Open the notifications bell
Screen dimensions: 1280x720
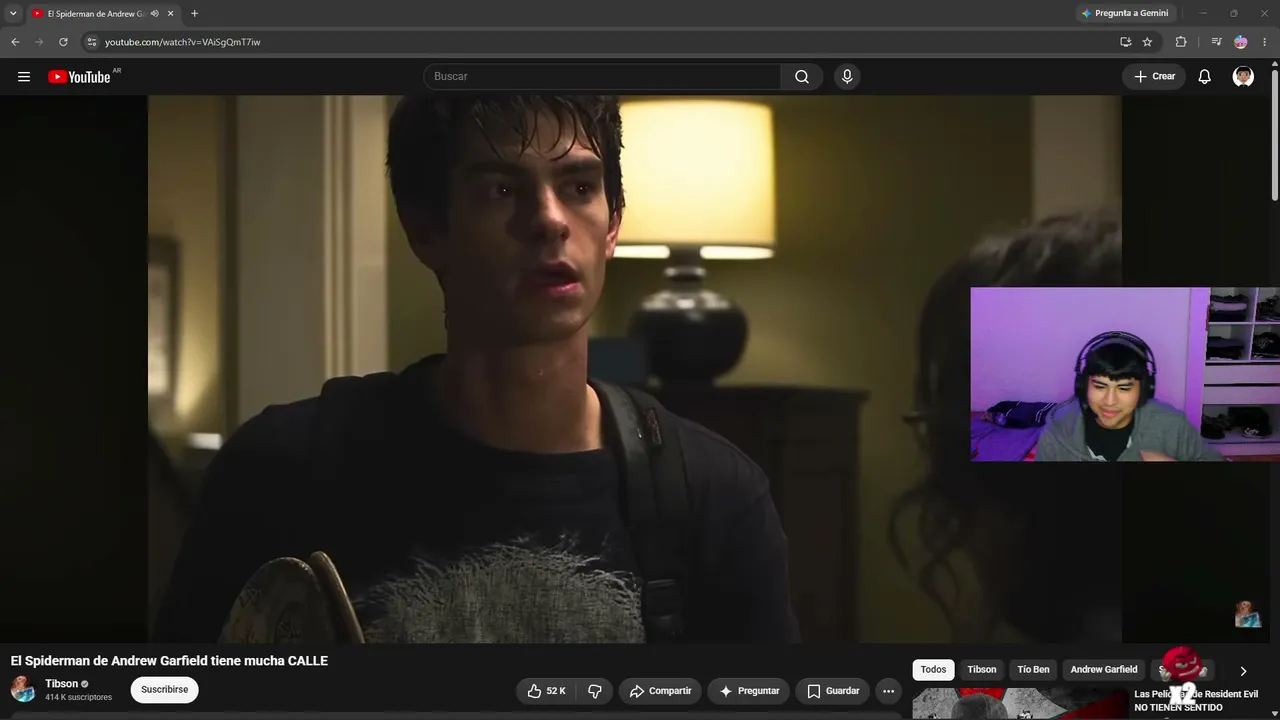[1205, 77]
